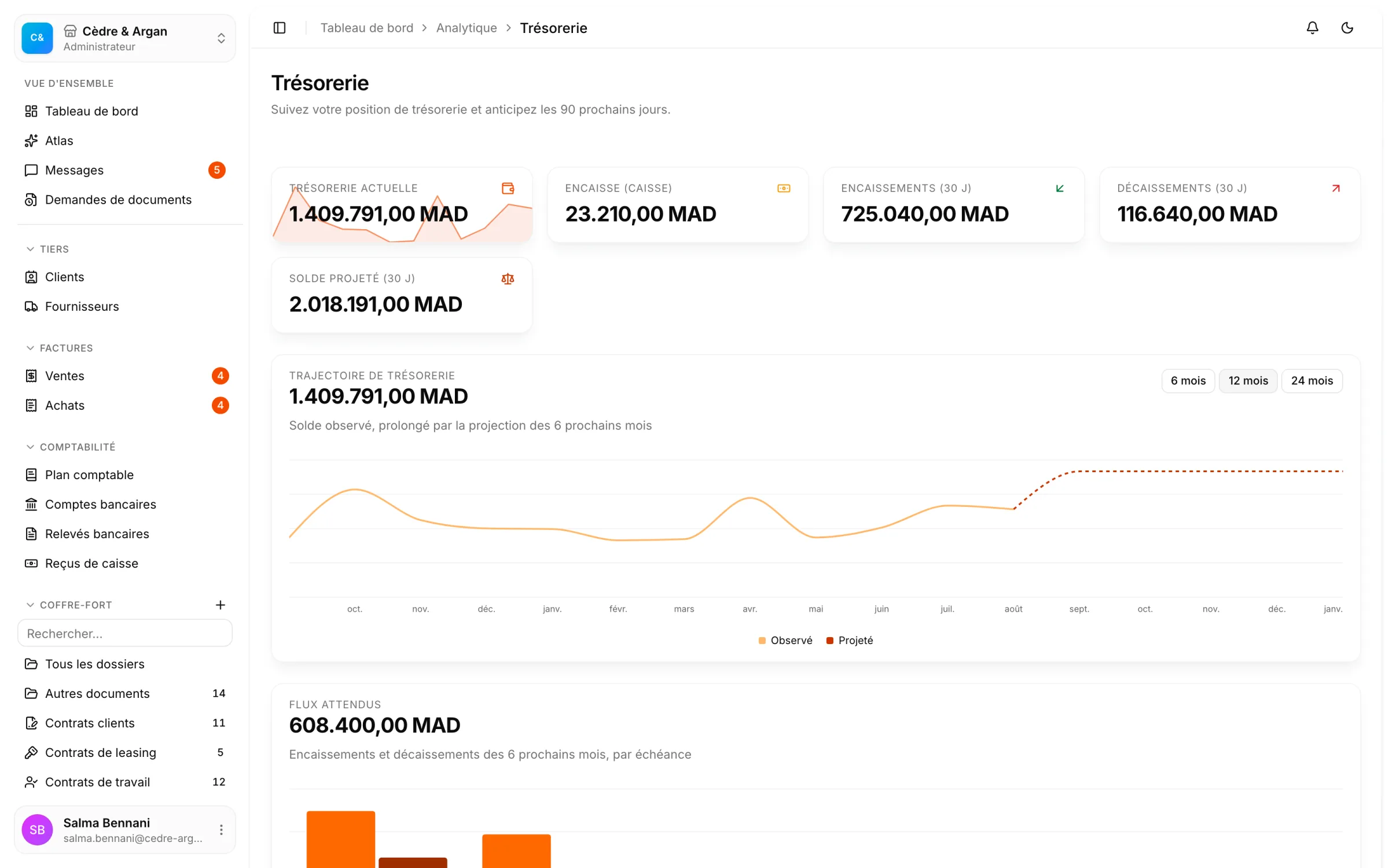
Task: Open the Cèdre & Argan organization switcher
Action: [125, 38]
